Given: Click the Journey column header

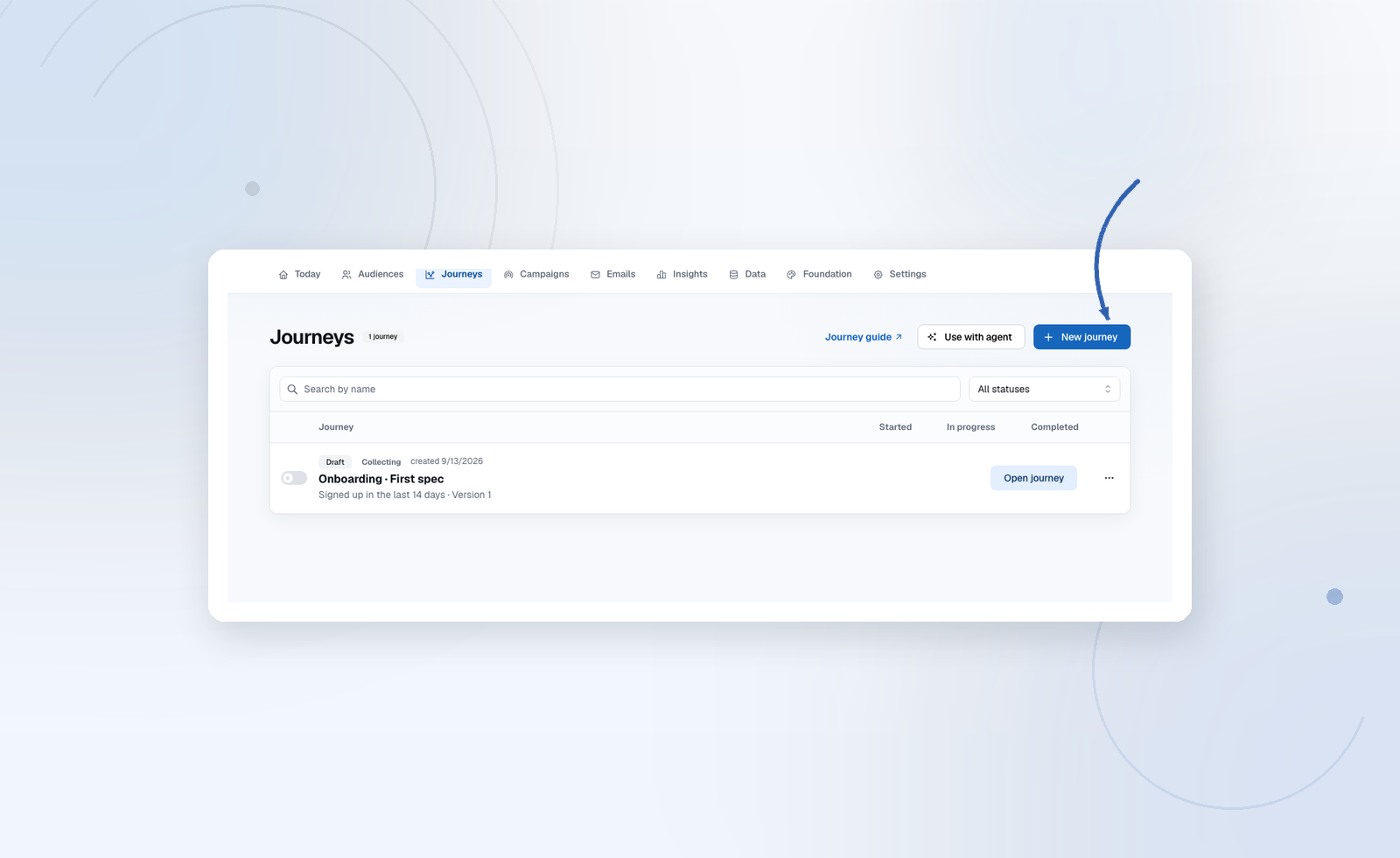Looking at the screenshot, I should 336,427.
